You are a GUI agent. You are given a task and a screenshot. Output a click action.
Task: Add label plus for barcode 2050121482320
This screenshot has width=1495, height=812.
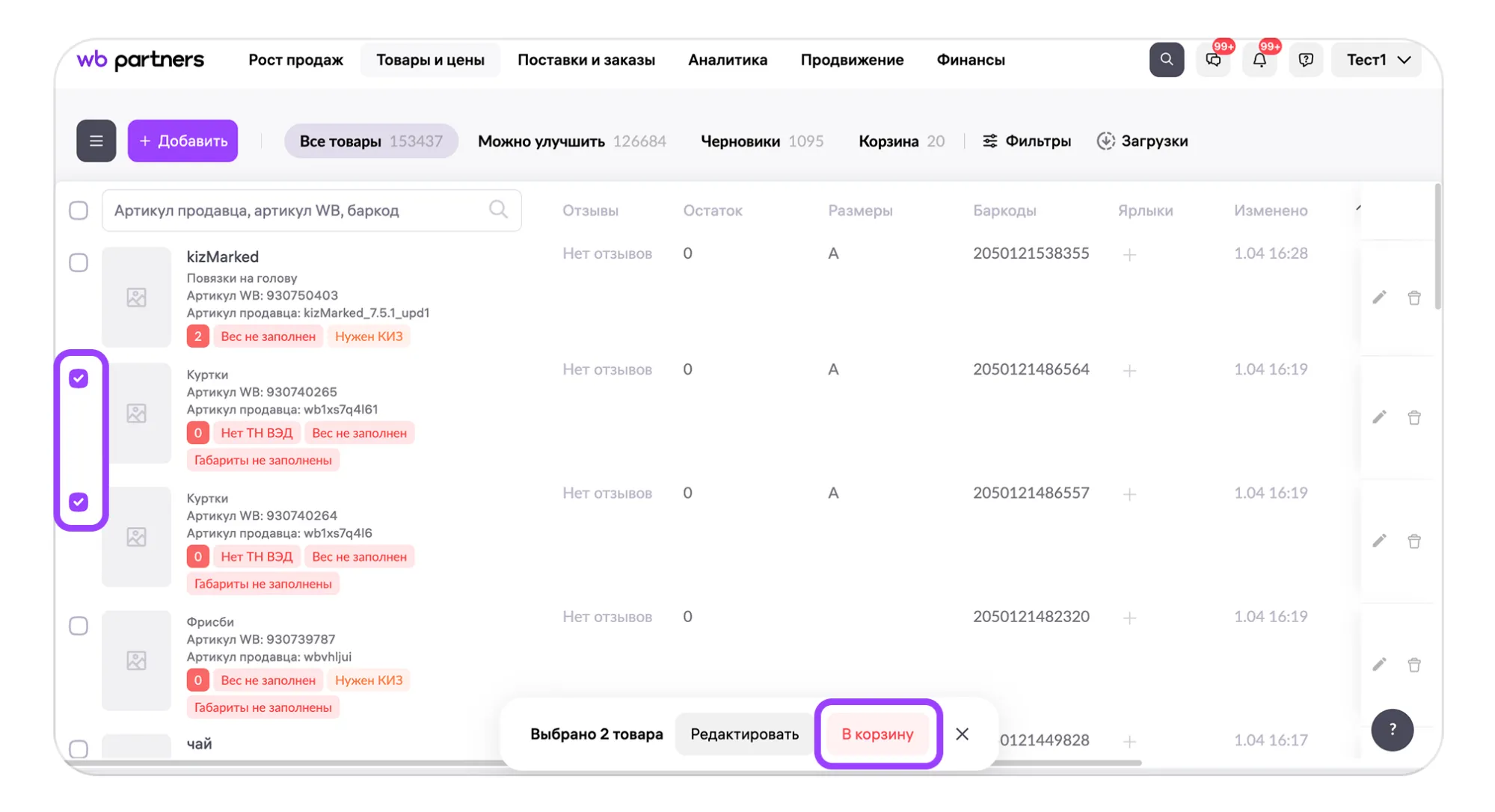coord(1129,618)
